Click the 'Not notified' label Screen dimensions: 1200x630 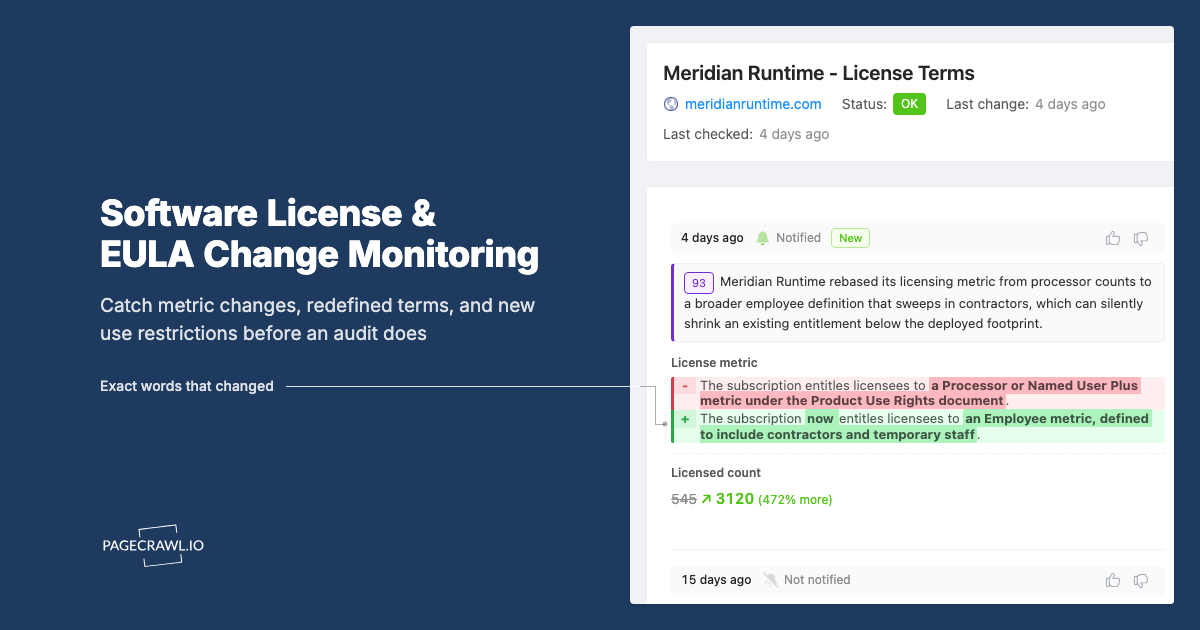tap(817, 580)
